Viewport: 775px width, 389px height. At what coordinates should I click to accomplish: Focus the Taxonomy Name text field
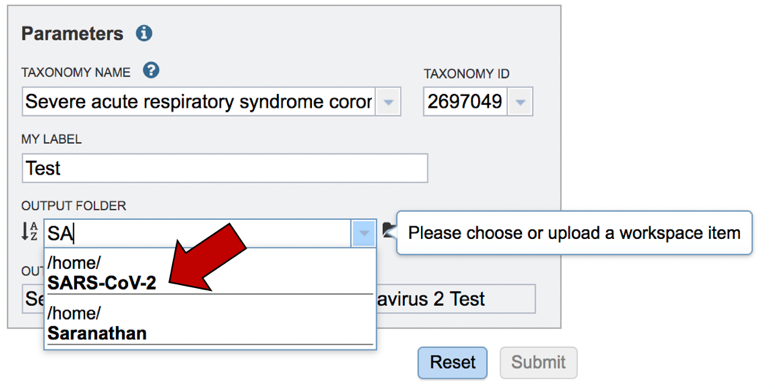point(199,102)
